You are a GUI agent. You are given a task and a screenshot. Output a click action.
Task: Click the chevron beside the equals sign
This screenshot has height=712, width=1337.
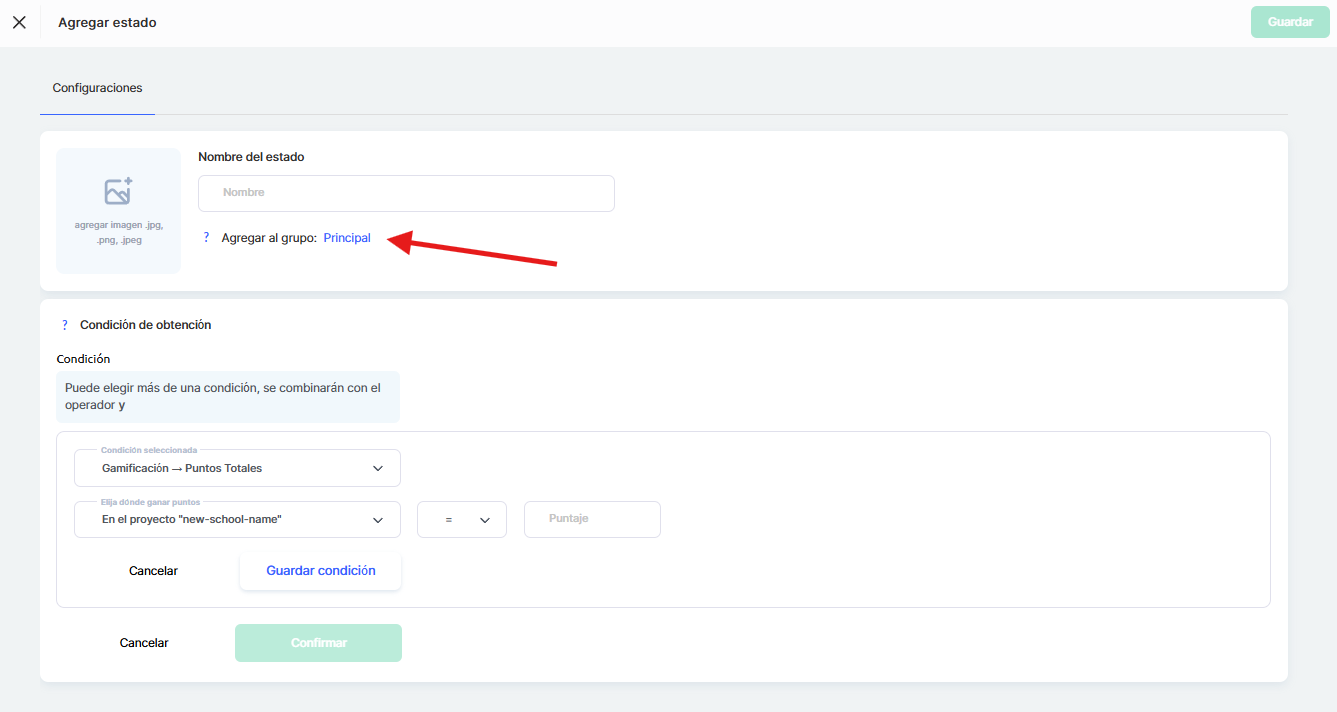point(485,520)
